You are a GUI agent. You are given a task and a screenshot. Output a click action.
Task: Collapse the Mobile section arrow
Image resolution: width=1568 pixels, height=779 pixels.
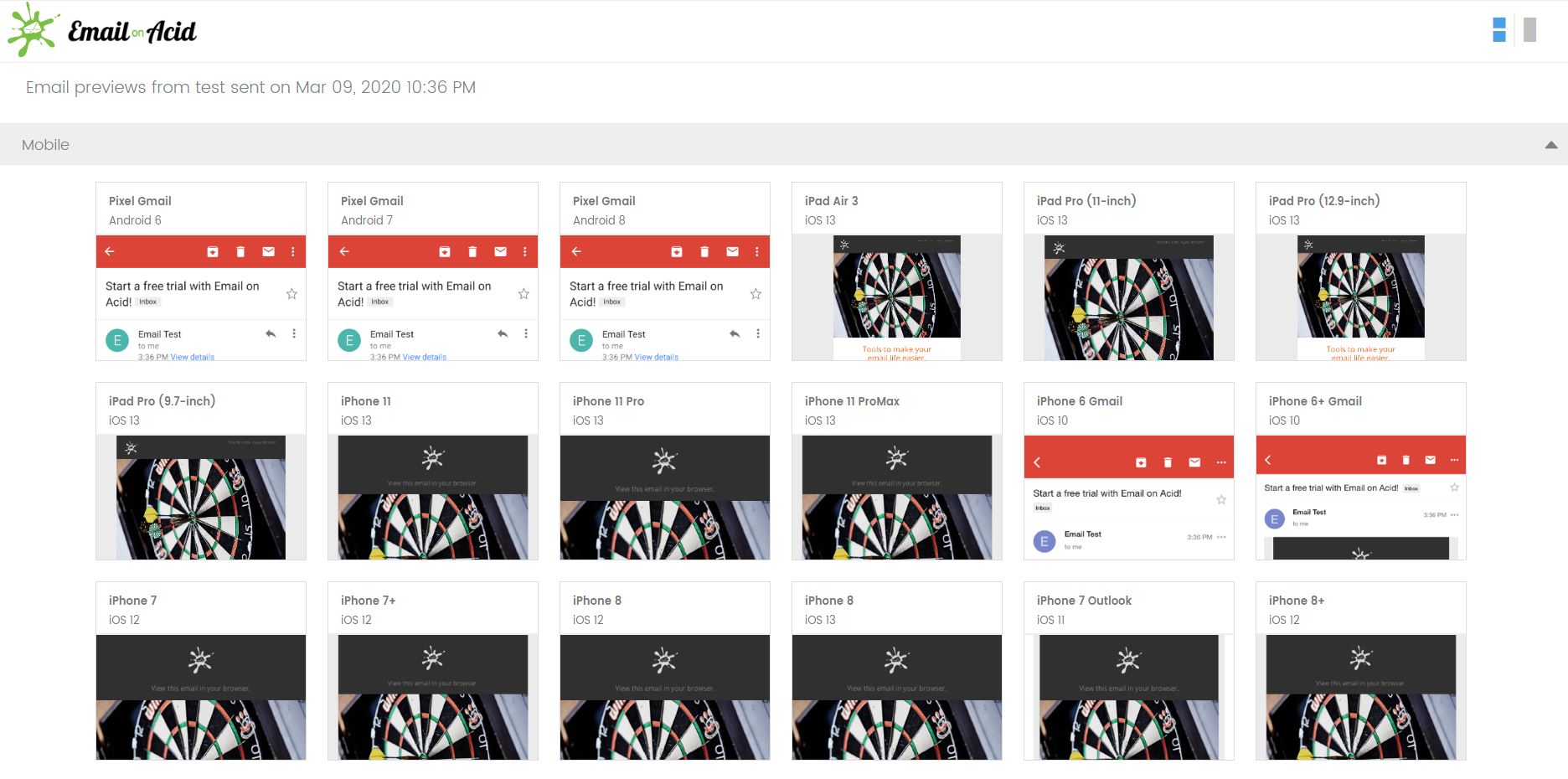pos(1551,145)
